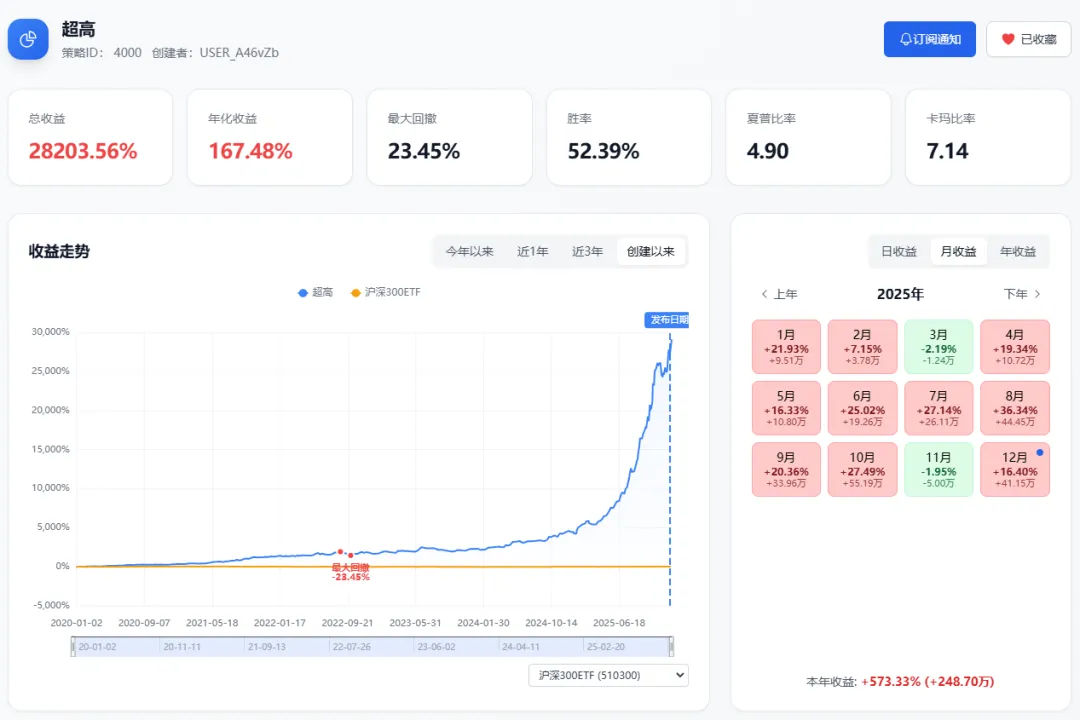Click the 订阅通知 button
1080x720 pixels.
pyautogui.click(x=929, y=39)
